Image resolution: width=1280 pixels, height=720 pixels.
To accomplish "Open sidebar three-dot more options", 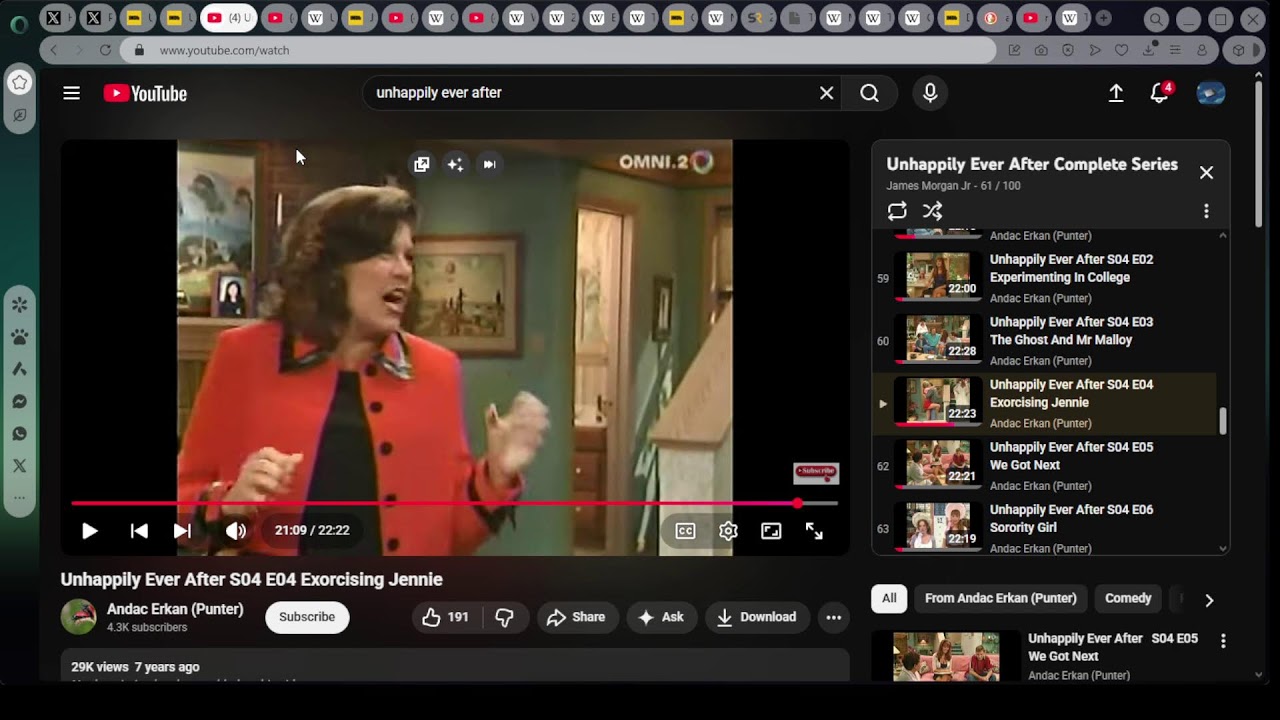I will (x=19, y=498).
